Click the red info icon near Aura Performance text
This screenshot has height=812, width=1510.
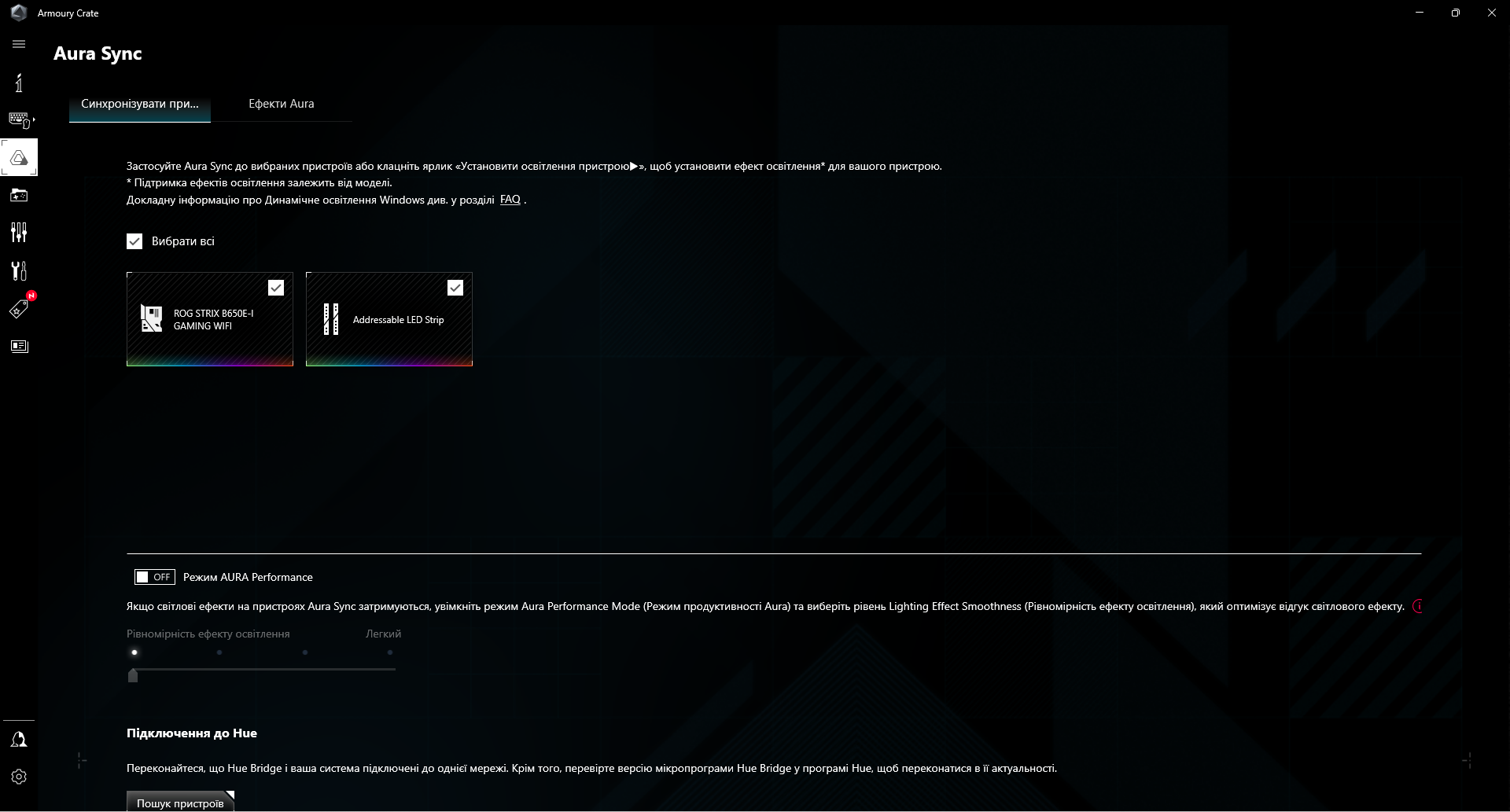[1418, 606]
